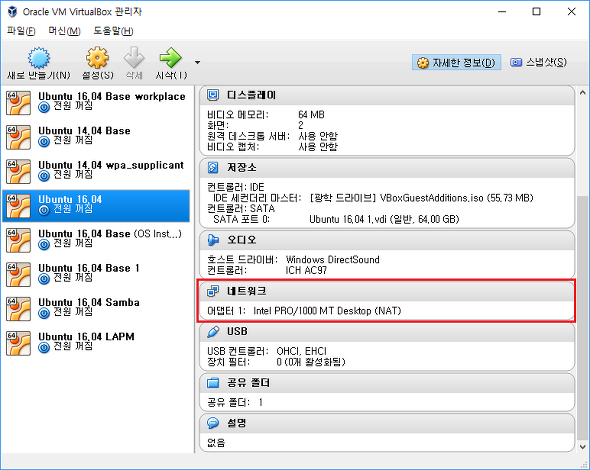
Task: Open the Network (네트워크) section header
Action: point(387,291)
